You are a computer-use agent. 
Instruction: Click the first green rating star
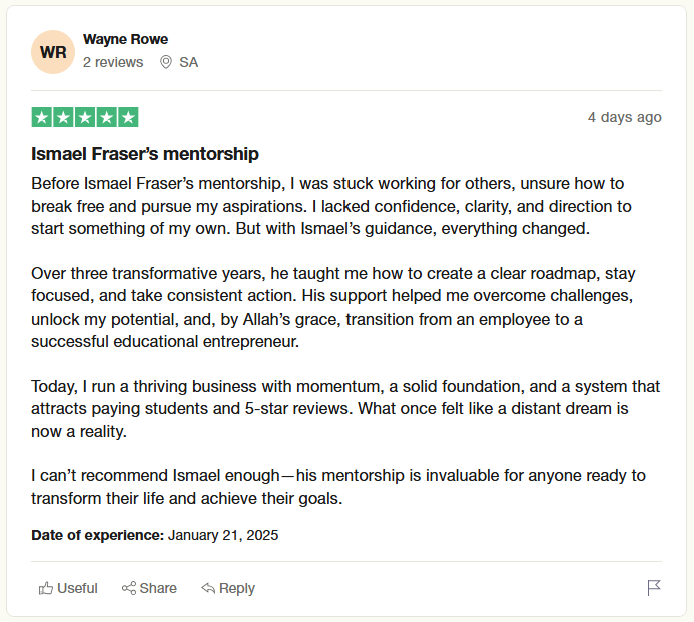[42, 117]
